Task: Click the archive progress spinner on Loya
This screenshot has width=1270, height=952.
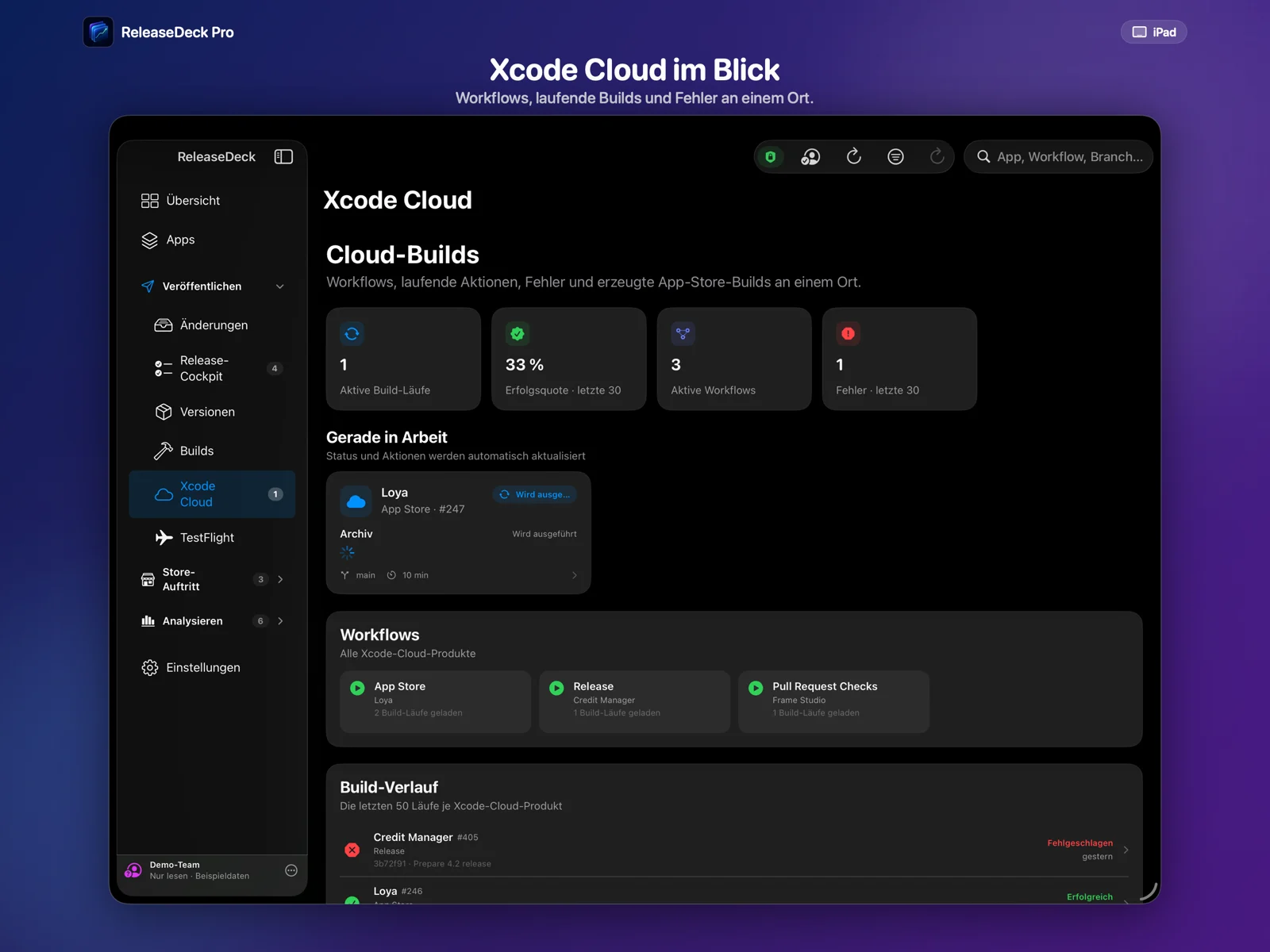Action: click(x=347, y=552)
